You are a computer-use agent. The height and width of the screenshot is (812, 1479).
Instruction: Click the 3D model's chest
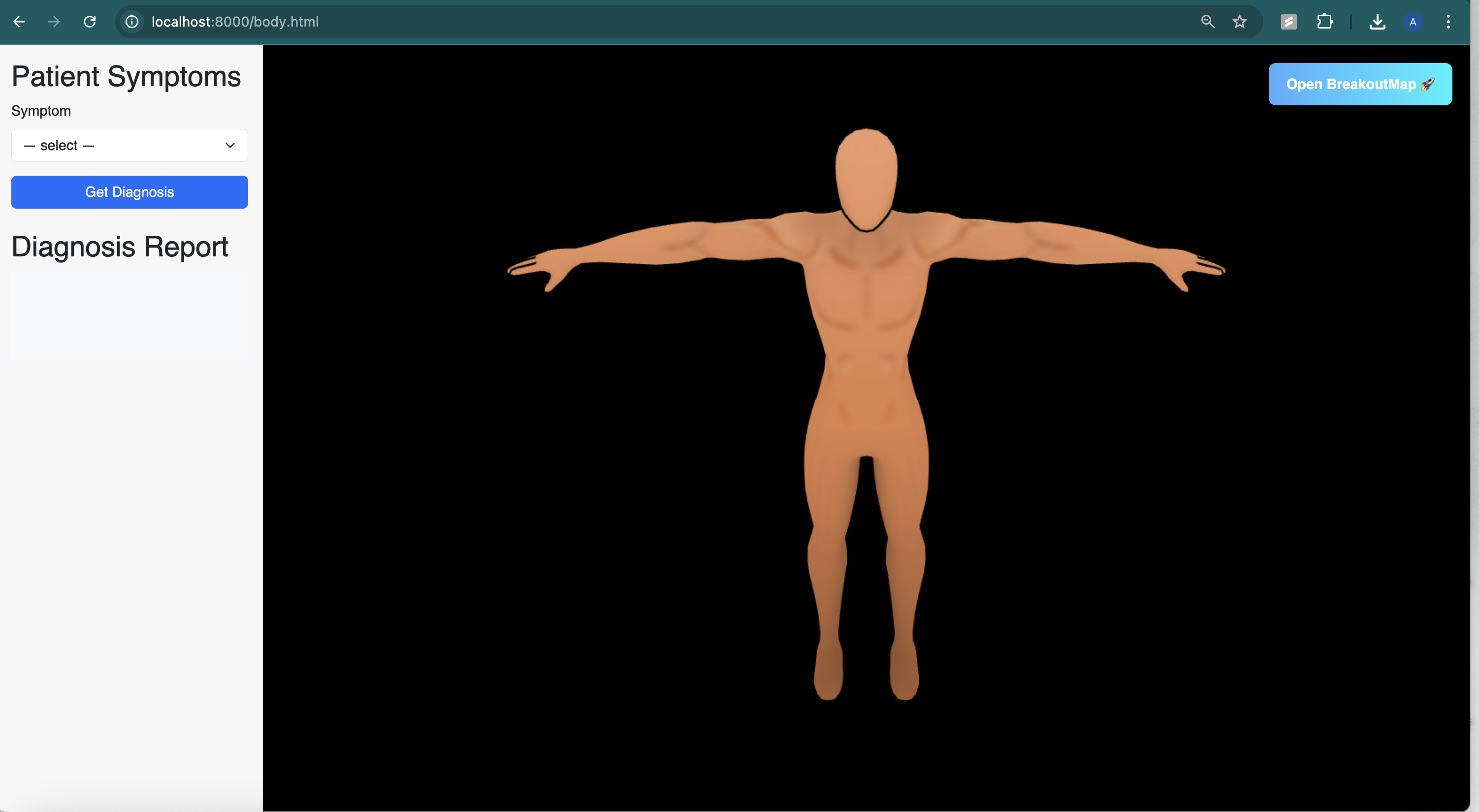(867, 287)
